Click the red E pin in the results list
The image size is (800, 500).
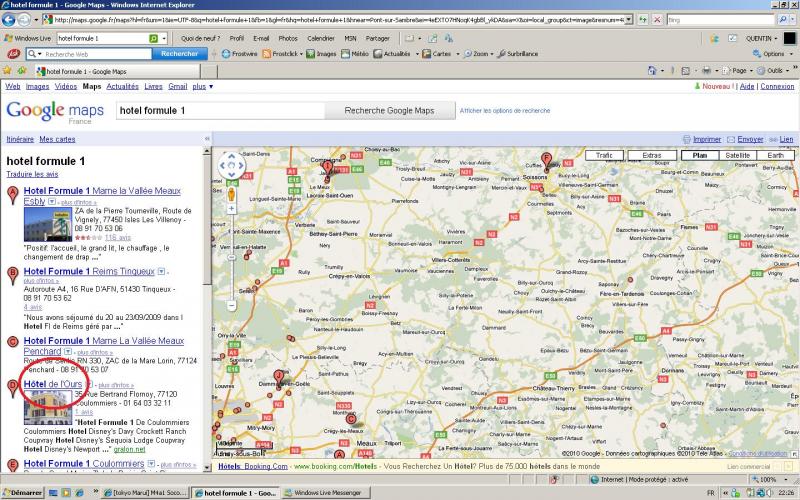coord(13,465)
